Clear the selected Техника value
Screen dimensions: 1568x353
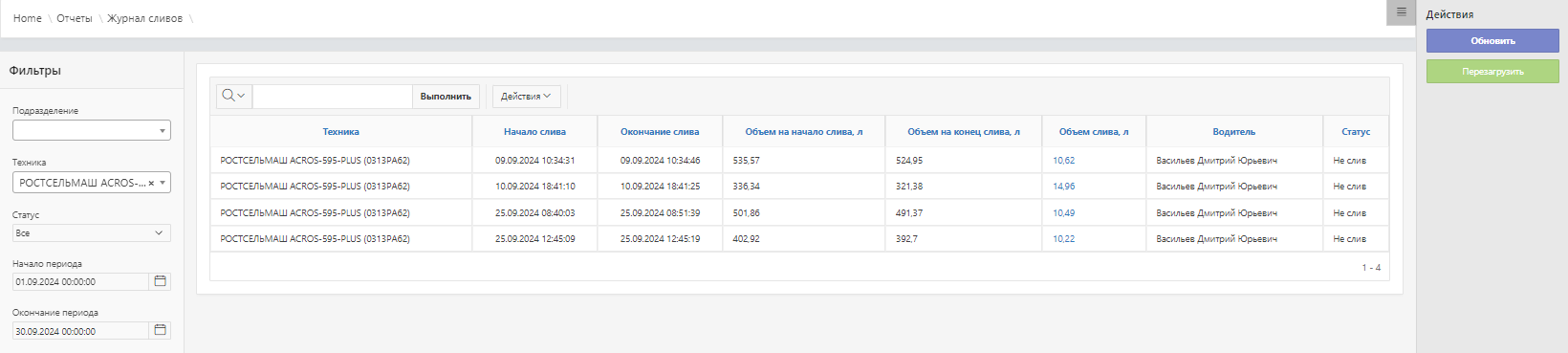click(x=151, y=183)
